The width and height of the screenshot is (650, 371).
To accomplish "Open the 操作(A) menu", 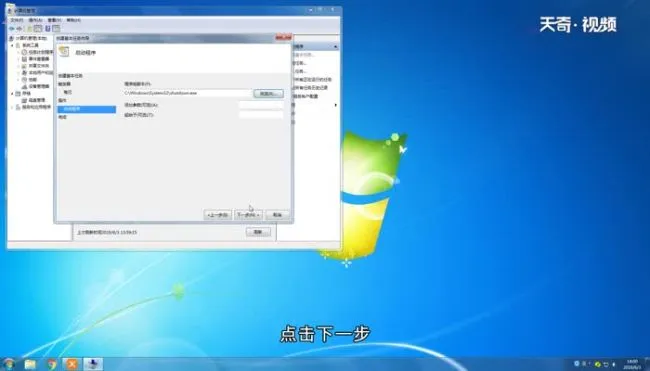I will click(x=35, y=20).
